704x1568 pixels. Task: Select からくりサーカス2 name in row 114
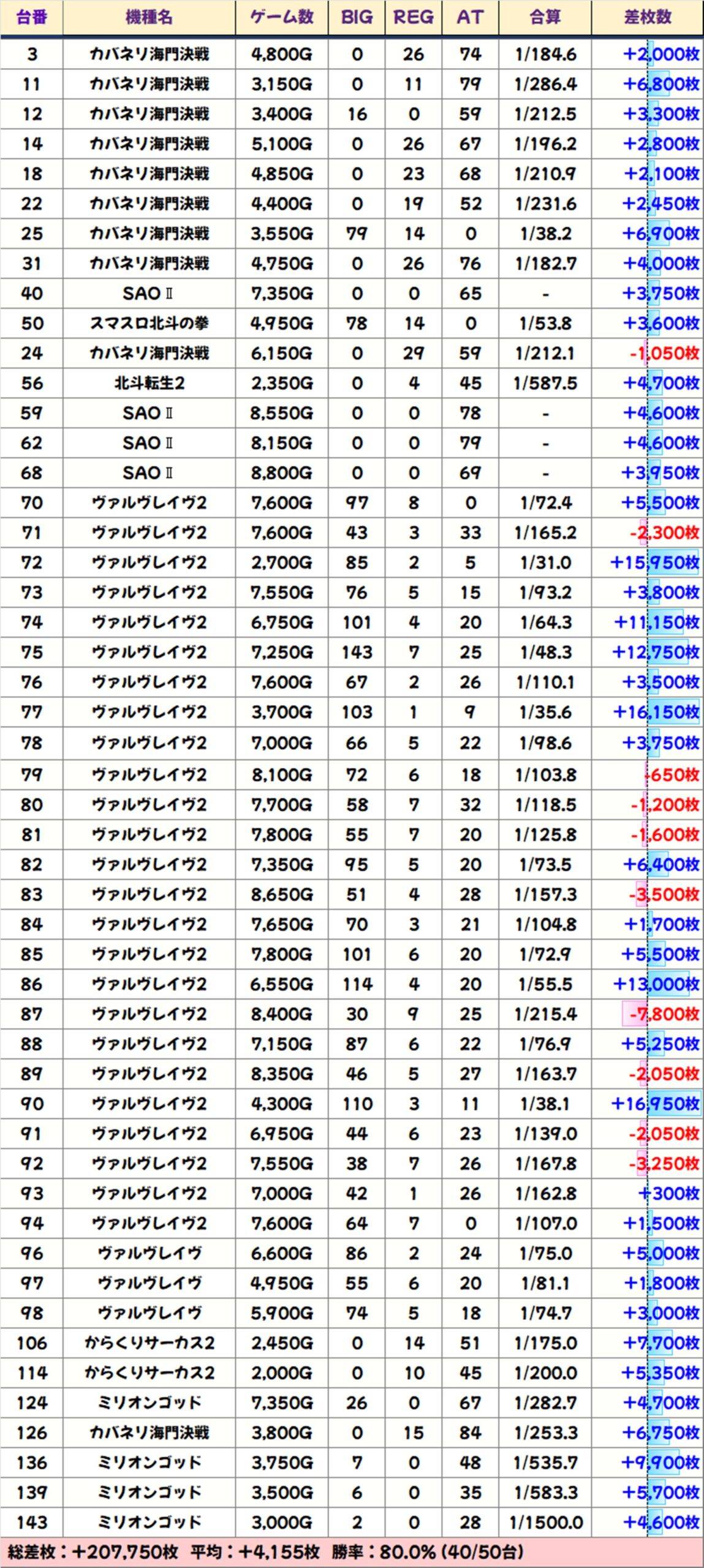[x=149, y=1373]
